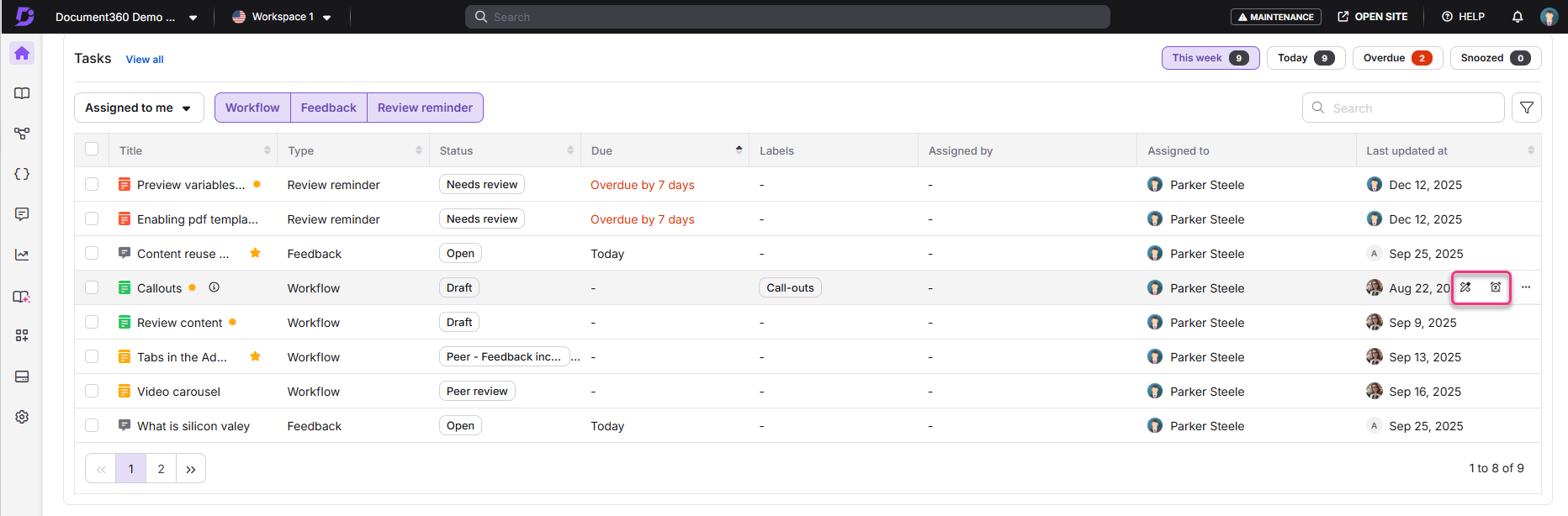This screenshot has width=1568, height=516.
Task: Click the OPEN SITE button
Action: click(x=1373, y=17)
